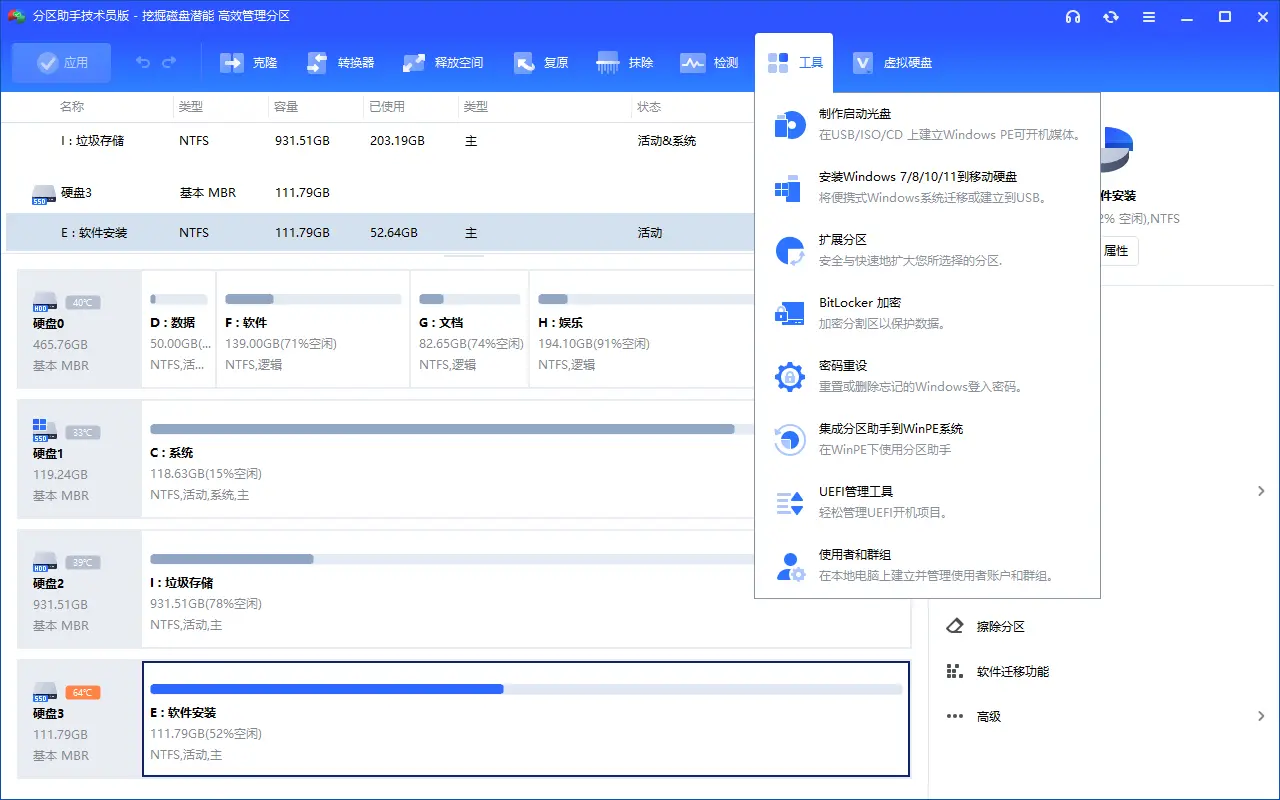This screenshot has width=1280, height=800.
Task: Click the 属性 properties button
Action: [1117, 251]
